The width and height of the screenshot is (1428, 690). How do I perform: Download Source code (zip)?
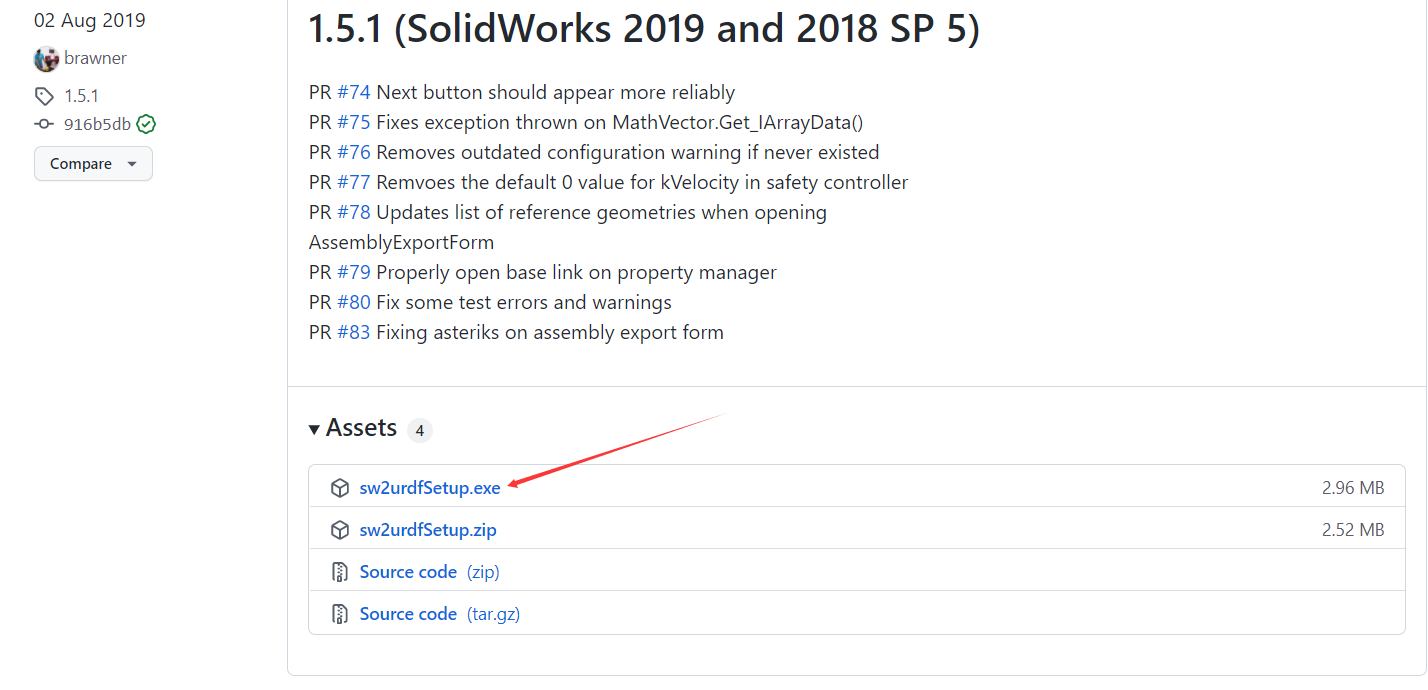430,572
